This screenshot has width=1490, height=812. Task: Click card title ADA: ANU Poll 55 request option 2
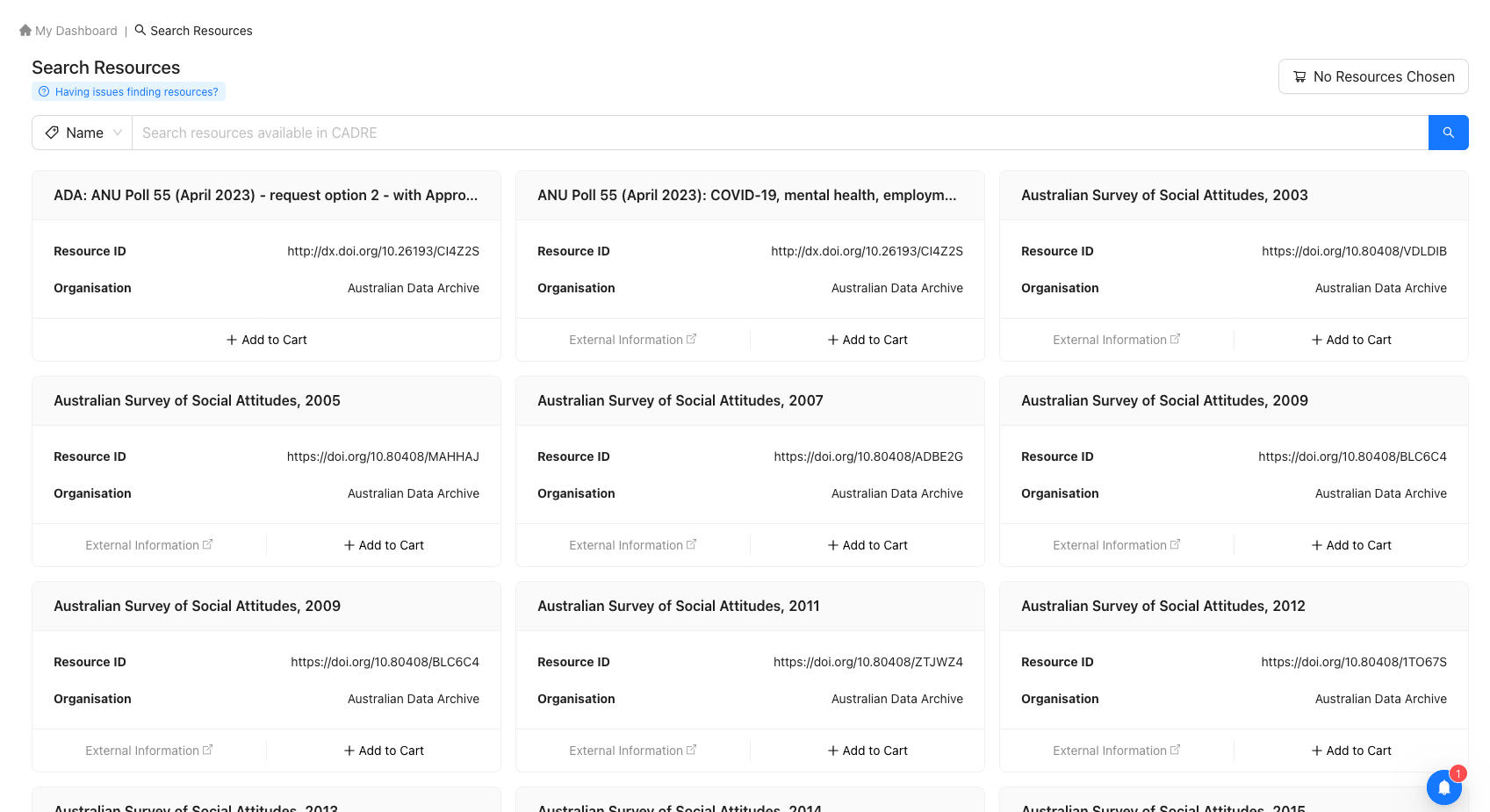[266, 195]
